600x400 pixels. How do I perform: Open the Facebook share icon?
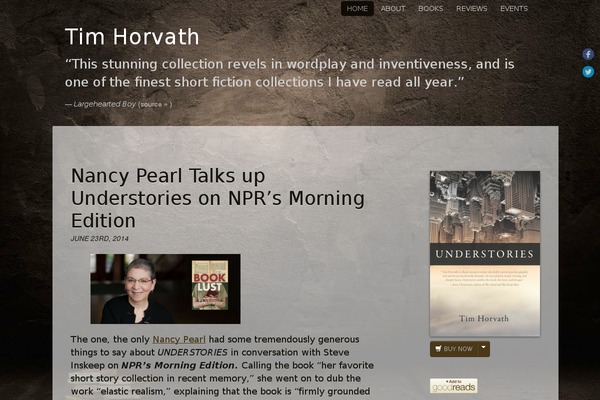(588, 54)
